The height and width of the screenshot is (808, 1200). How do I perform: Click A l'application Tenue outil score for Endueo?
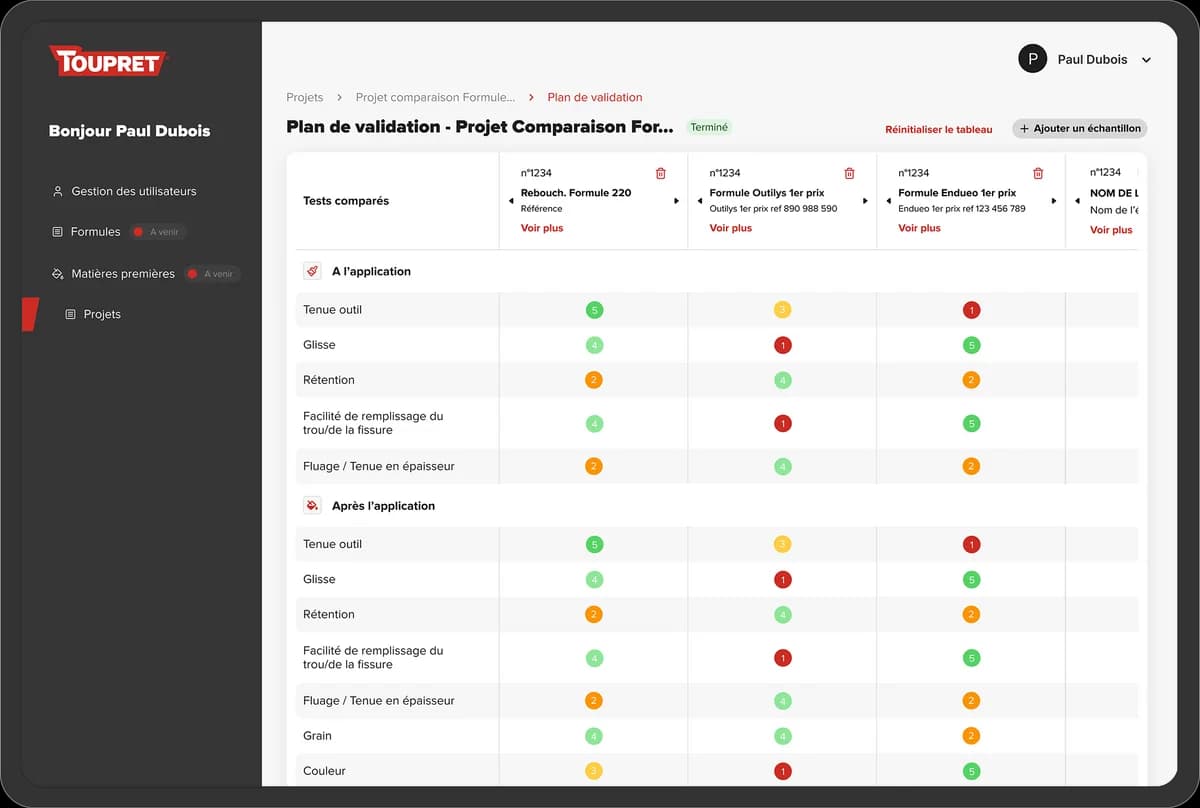tap(971, 310)
